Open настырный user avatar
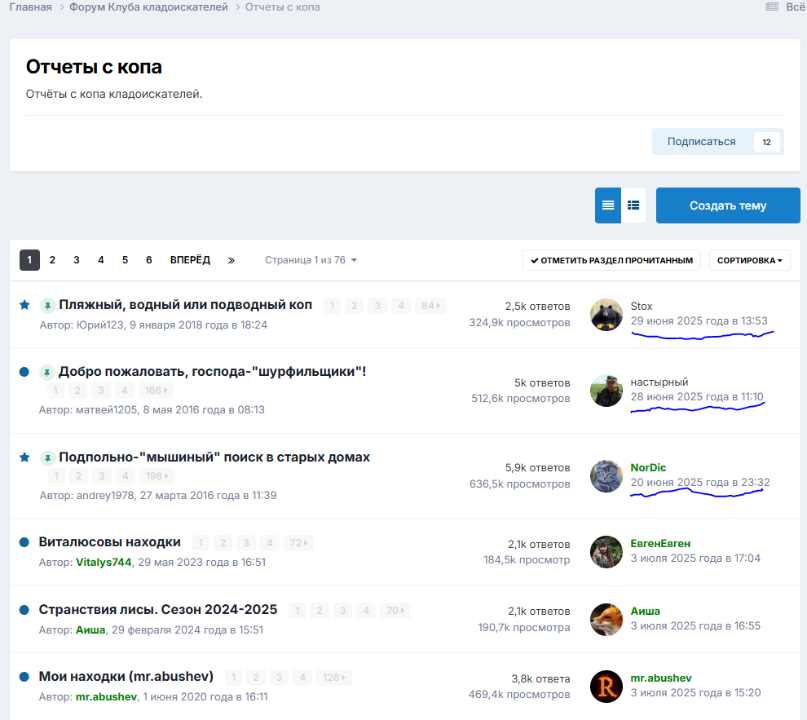 point(606,391)
